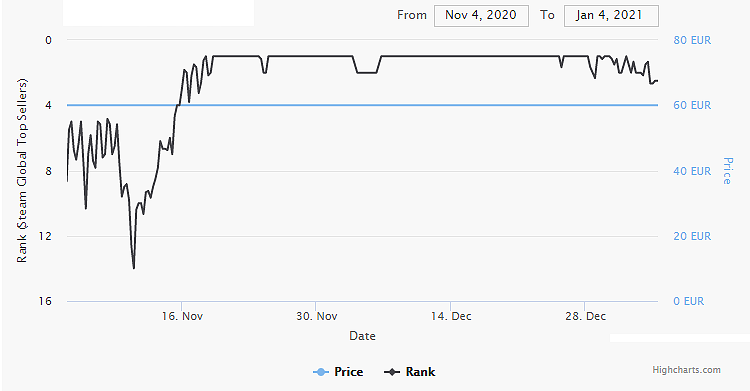Click the blue Price legend marker icon
The height and width of the screenshot is (391, 750).
(x=321, y=372)
